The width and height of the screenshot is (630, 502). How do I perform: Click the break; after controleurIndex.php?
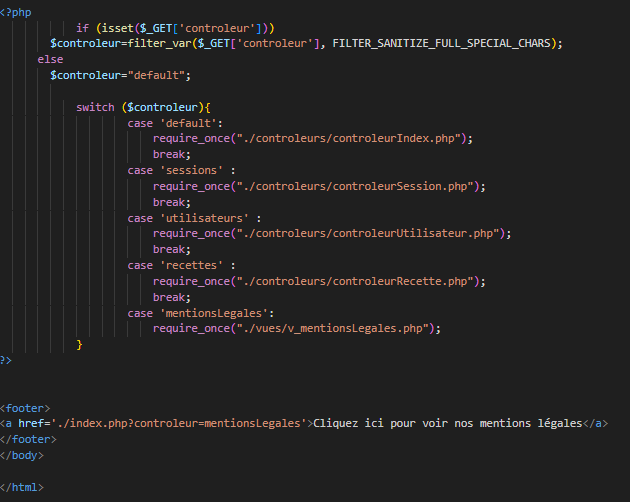(172, 154)
